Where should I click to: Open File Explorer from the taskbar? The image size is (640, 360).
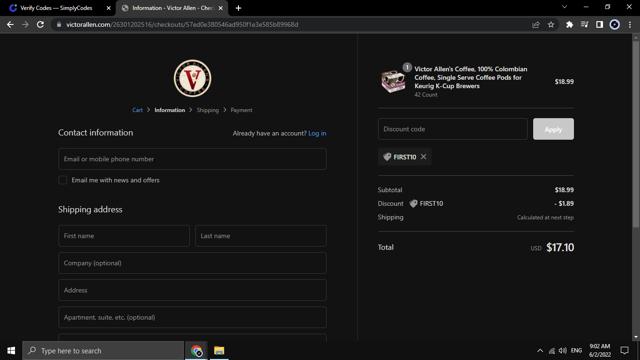coord(219,351)
